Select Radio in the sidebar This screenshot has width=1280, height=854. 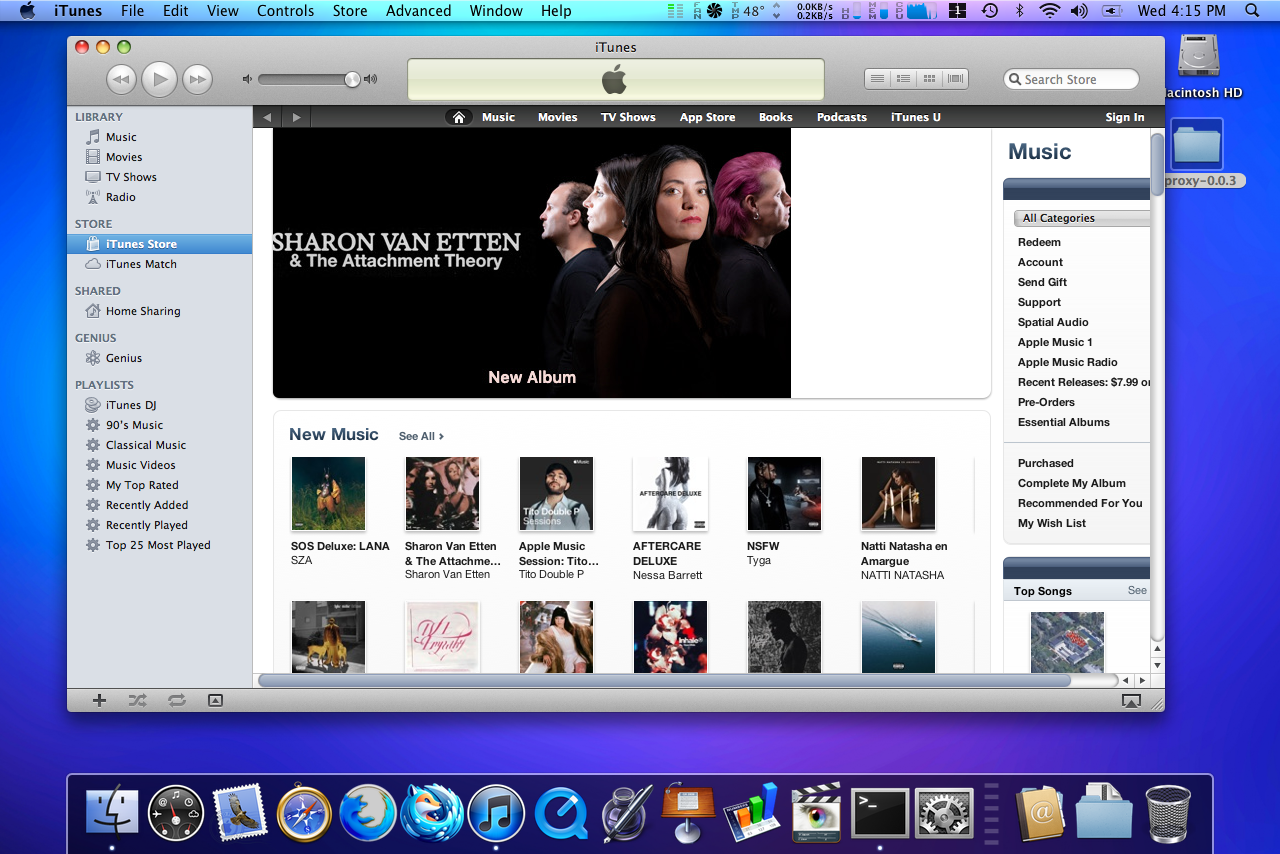pos(121,197)
